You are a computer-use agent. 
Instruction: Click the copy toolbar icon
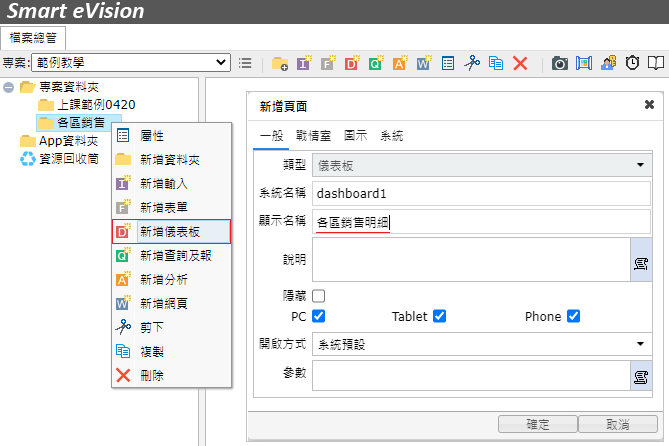[496, 63]
